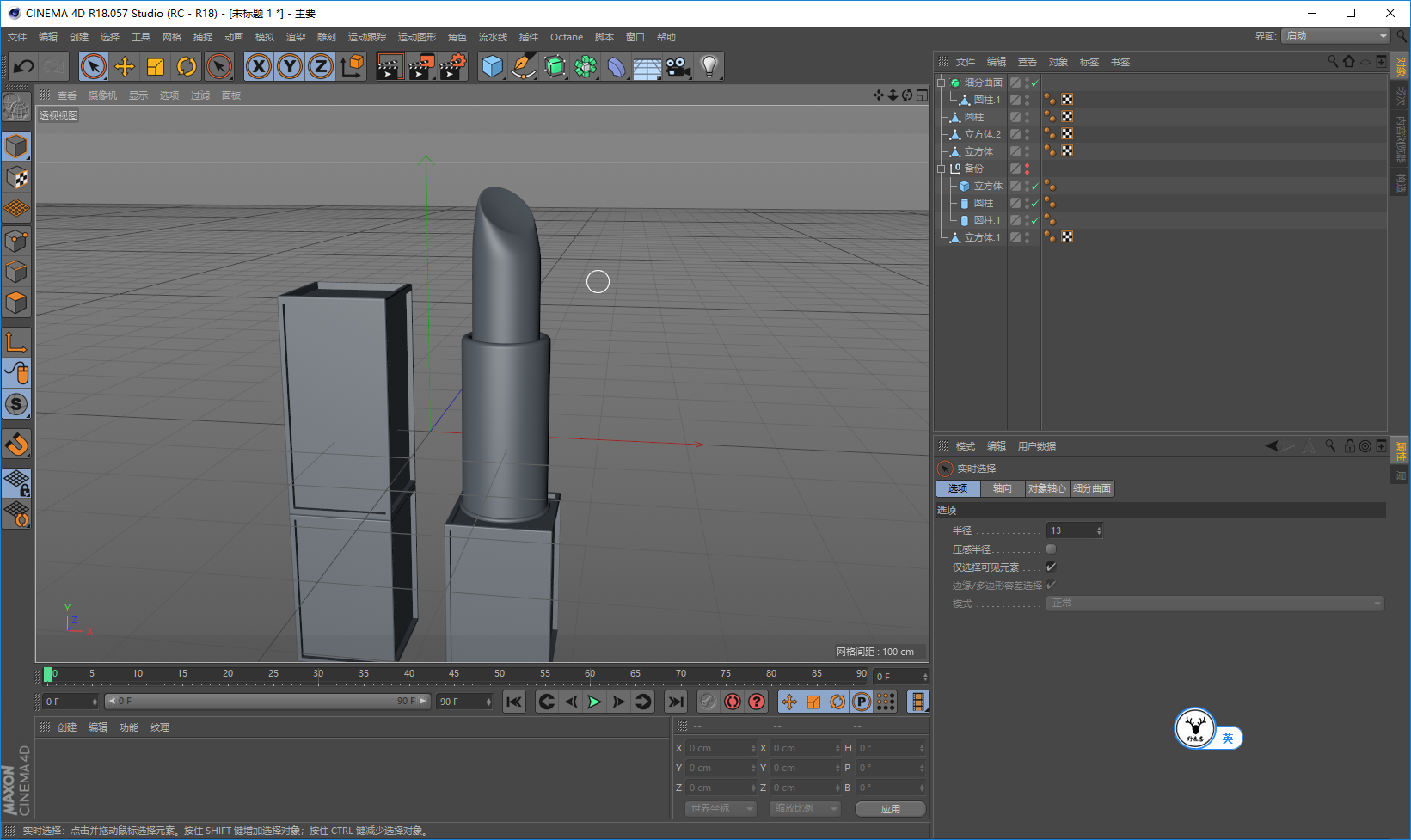The image size is (1411, 840).
Task: Collapse the 备份 group in the Object Manager
Action: pos(942,169)
